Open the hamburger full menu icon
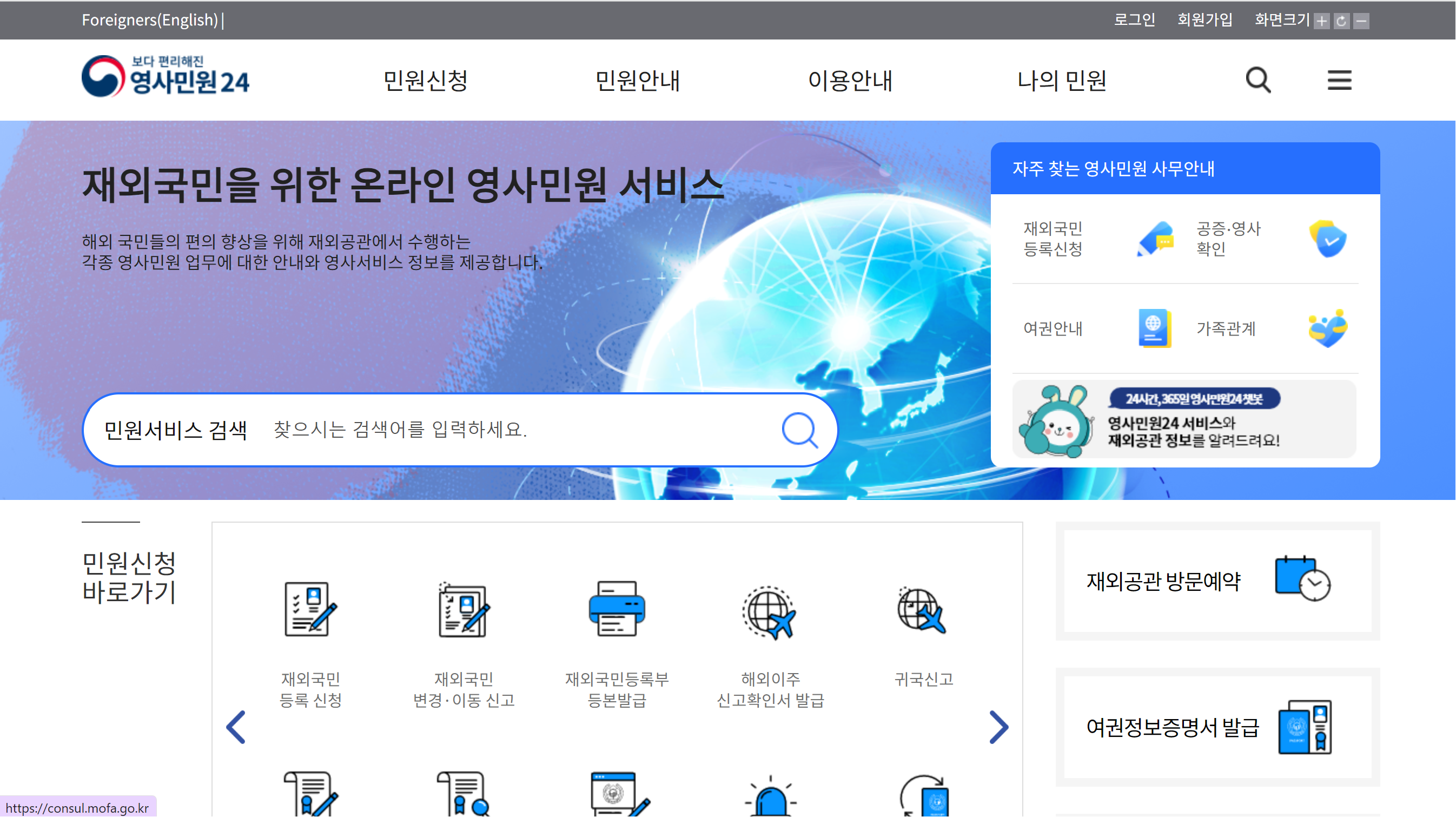 pyautogui.click(x=1340, y=80)
